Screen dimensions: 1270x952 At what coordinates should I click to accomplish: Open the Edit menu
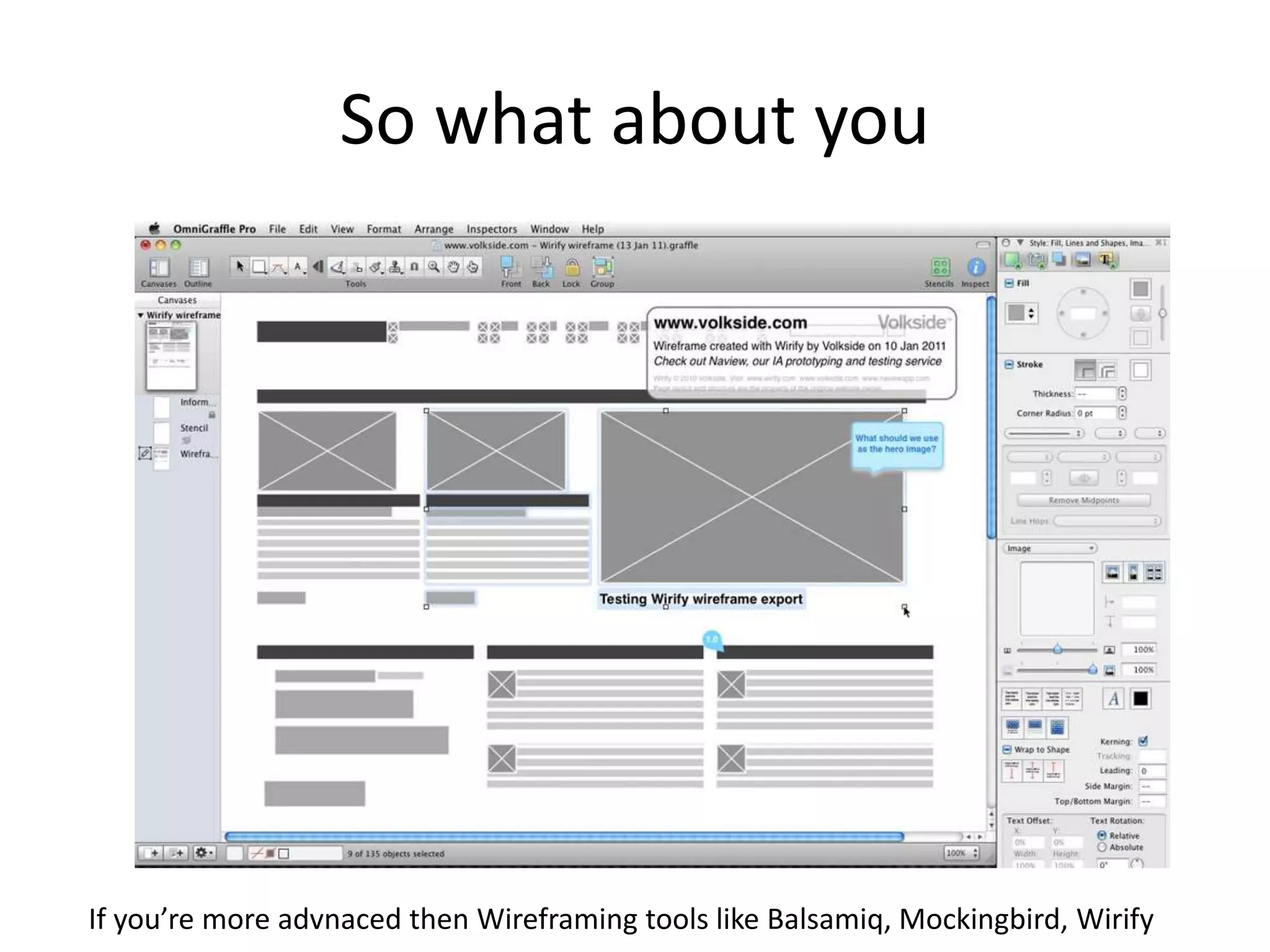(x=308, y=229)
